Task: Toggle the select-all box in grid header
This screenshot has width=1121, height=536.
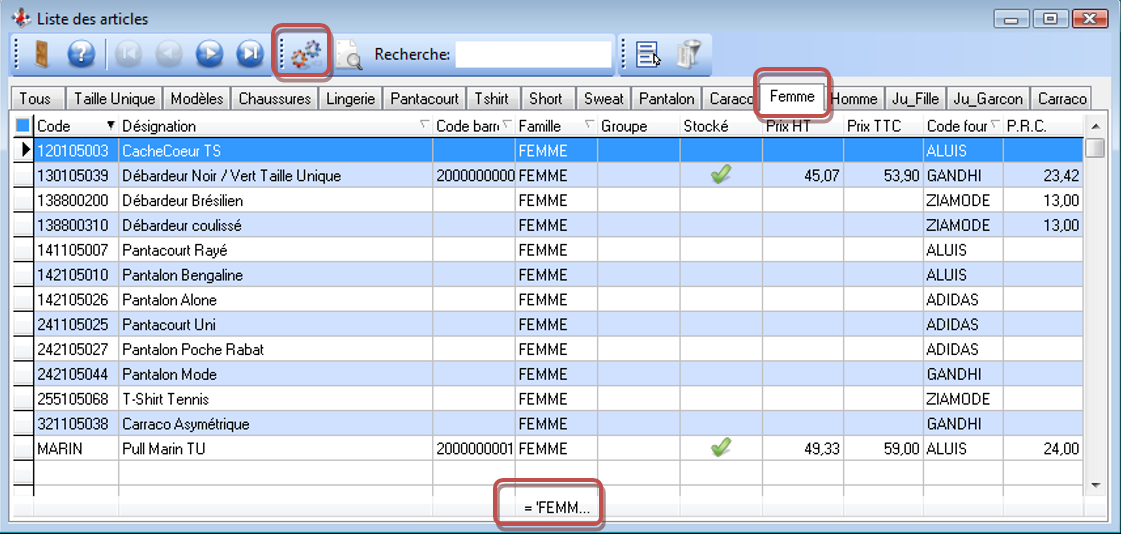Action: (x=23, y=126)
